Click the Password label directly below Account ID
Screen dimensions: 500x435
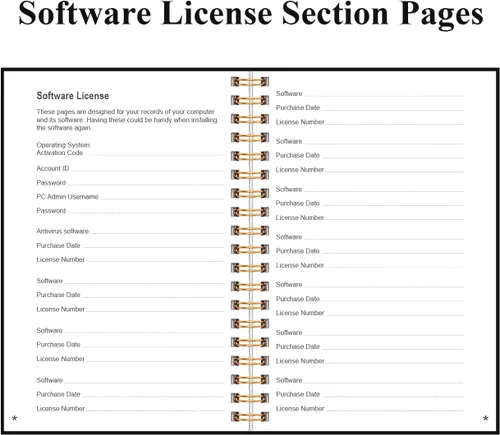51,183
